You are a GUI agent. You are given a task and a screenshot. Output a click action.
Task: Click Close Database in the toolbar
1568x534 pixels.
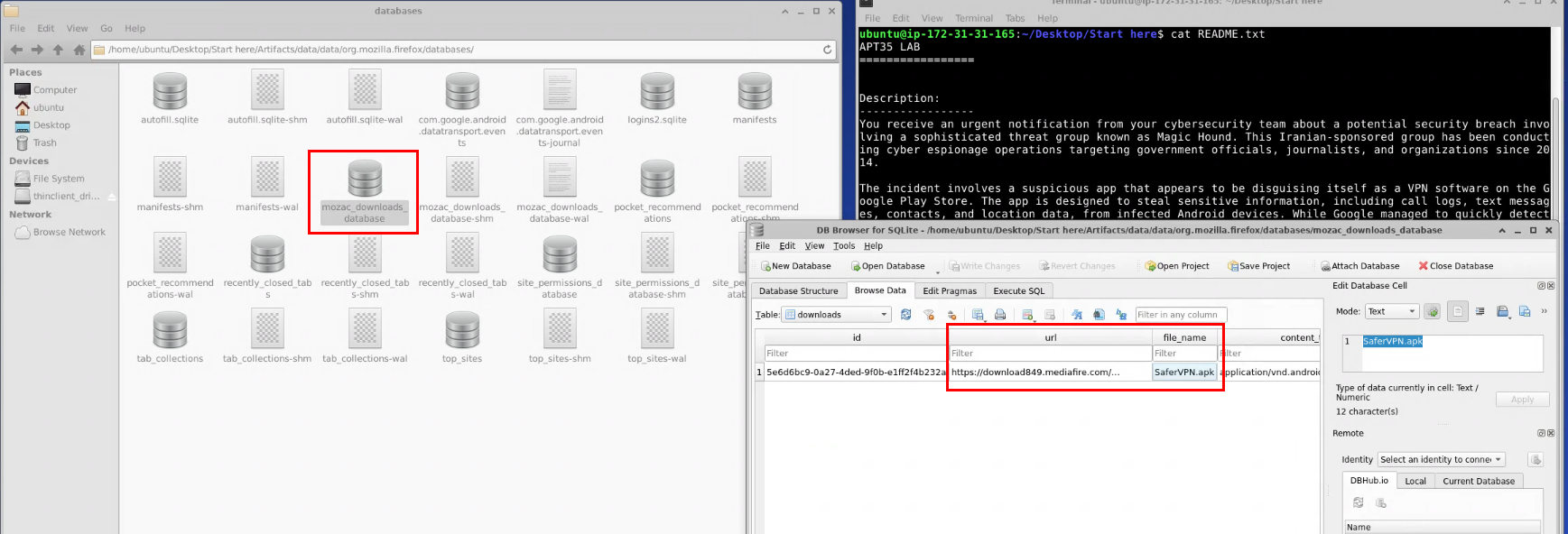1455,266
